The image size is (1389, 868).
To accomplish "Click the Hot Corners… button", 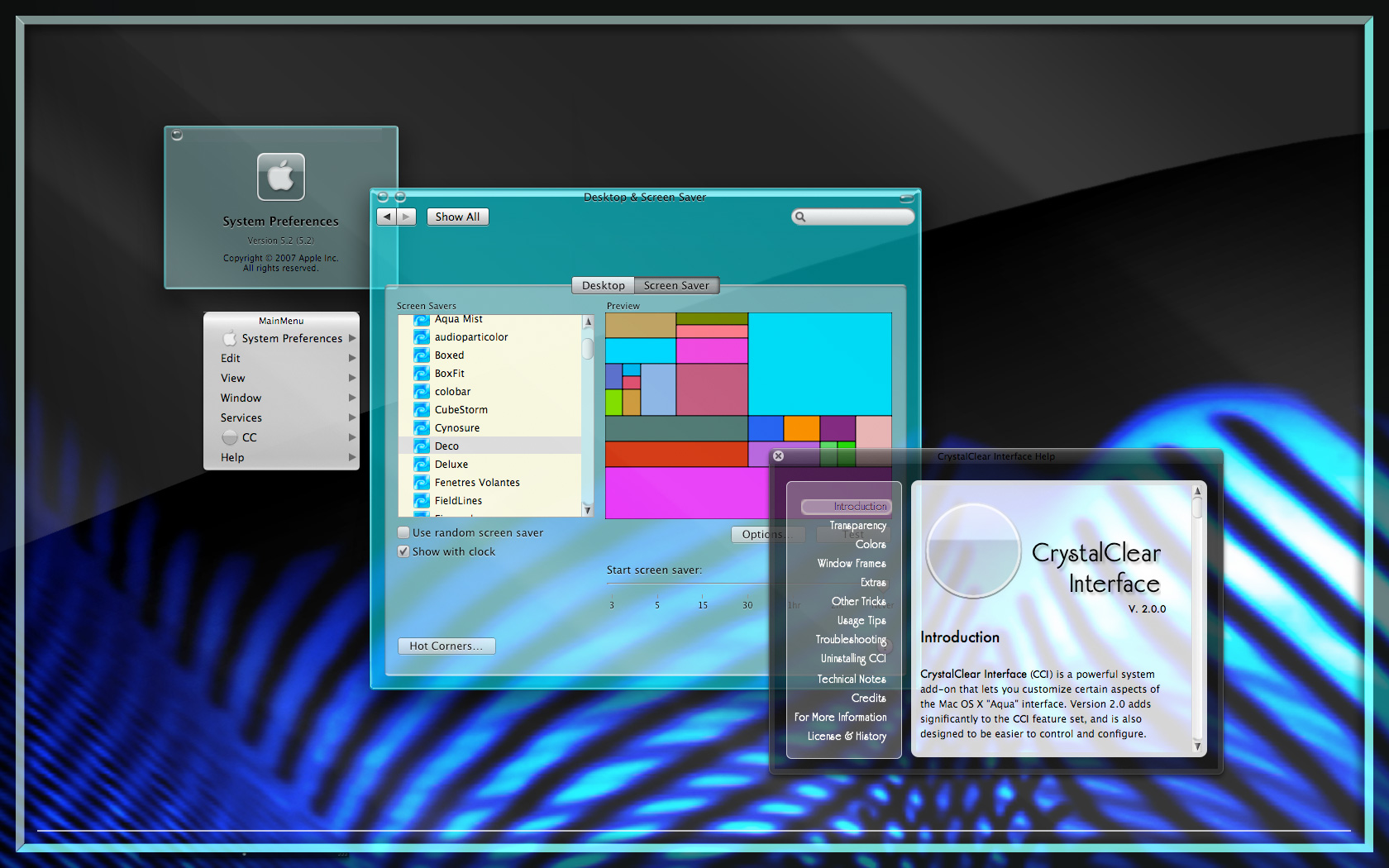I will point(446,646).
